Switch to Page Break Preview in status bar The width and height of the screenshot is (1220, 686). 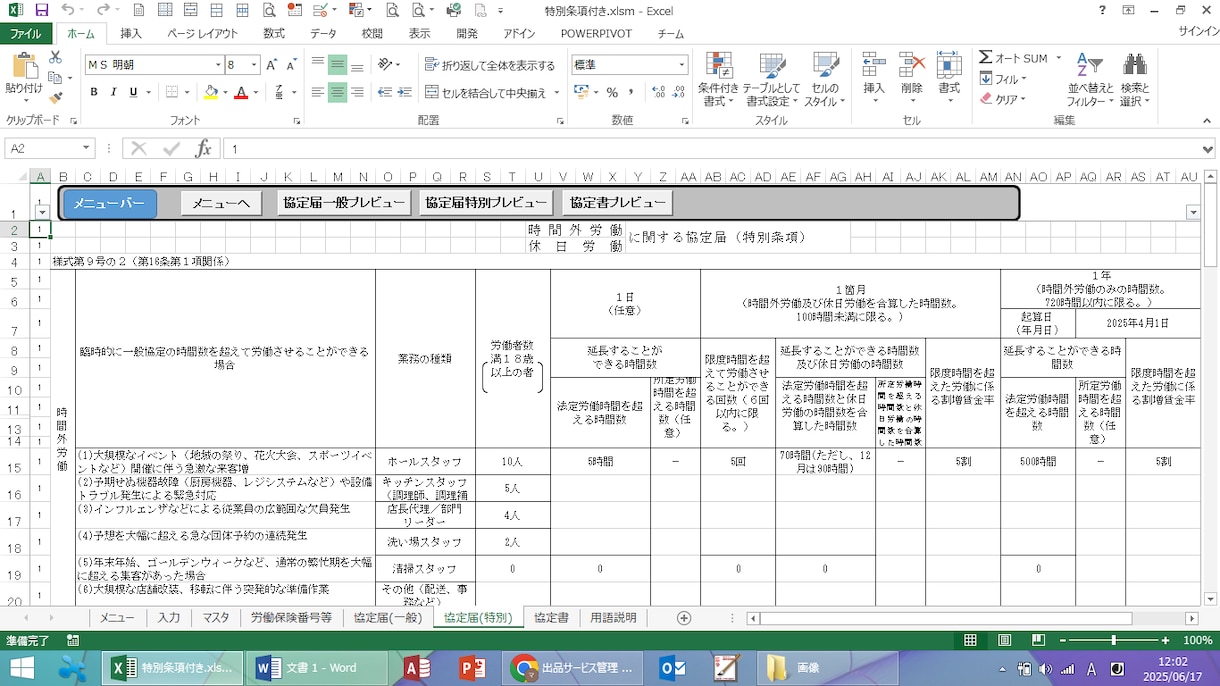click(x=1038, y=640)
